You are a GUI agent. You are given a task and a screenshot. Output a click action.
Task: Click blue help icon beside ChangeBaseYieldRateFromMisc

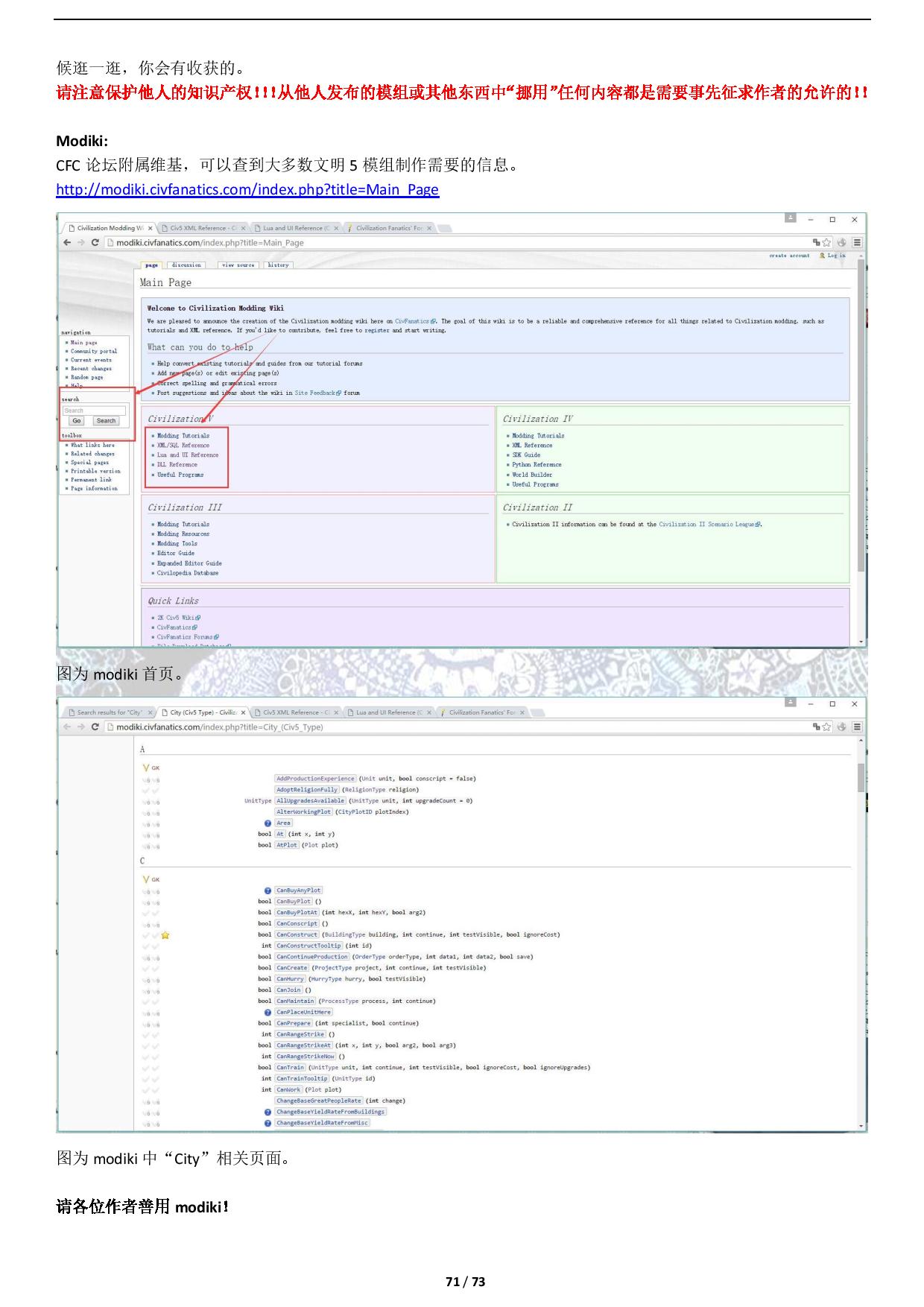click(268, 1123)
